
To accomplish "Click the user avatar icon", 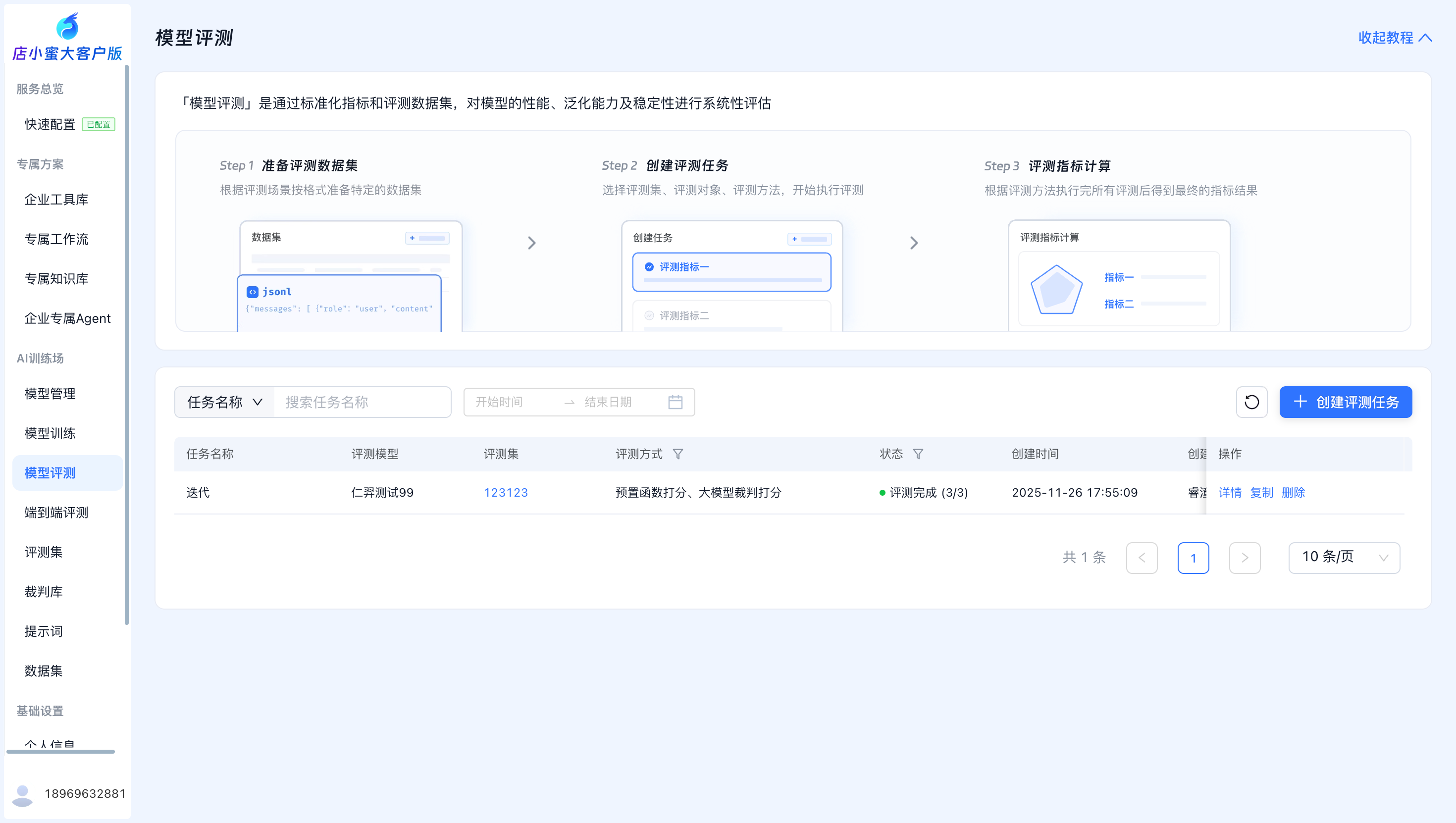I will click(23, 794).
